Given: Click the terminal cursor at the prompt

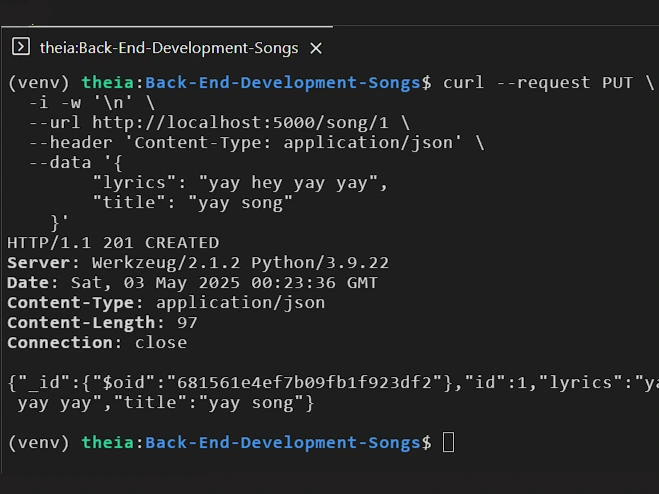Looking at the screenshot, I should click(x=448, y=442).
